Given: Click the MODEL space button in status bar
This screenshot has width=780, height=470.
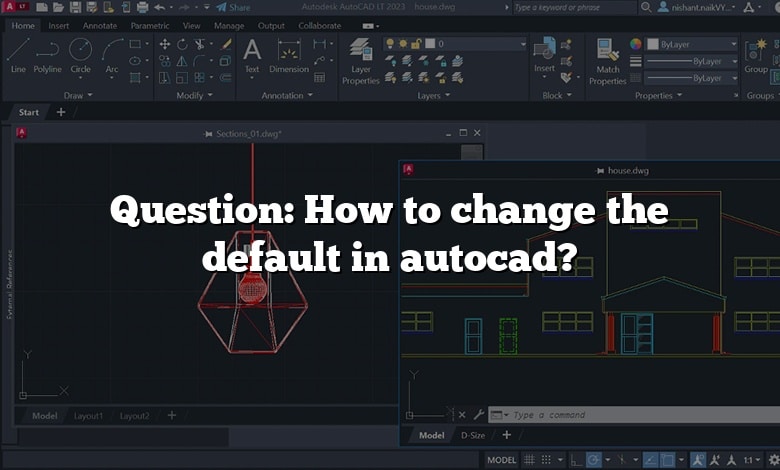Looking at the screenshot, I should tap(501, 460).
